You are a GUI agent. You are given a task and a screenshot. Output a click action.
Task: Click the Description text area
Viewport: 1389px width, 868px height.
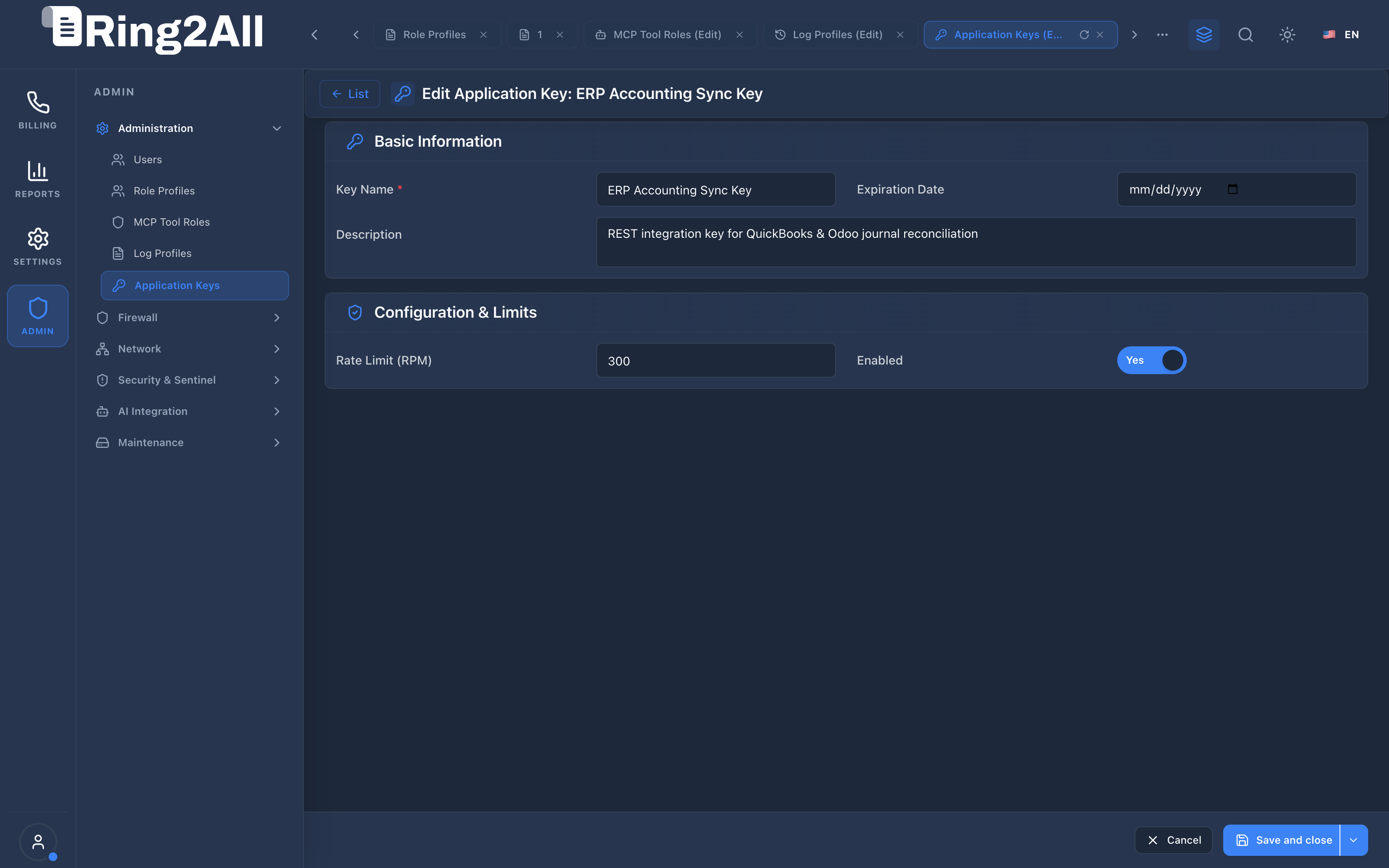[x=976, y=242]
